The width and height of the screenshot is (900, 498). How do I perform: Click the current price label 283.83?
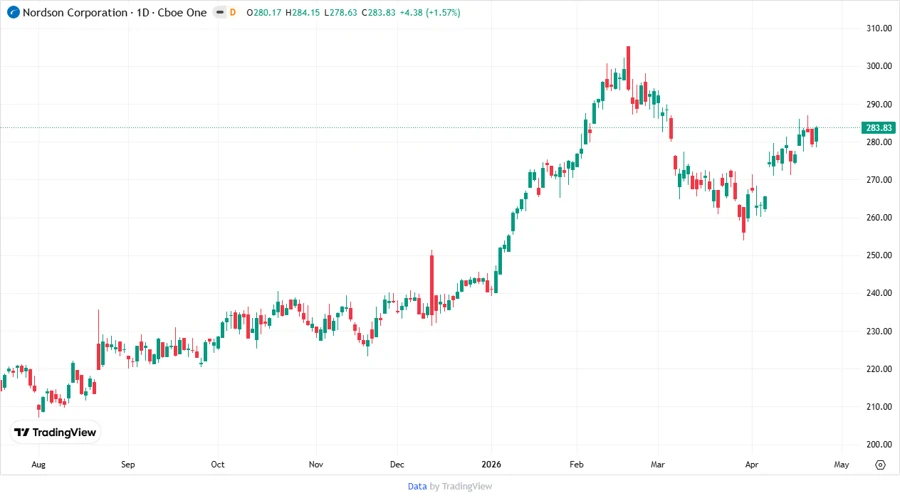(879, 128)
